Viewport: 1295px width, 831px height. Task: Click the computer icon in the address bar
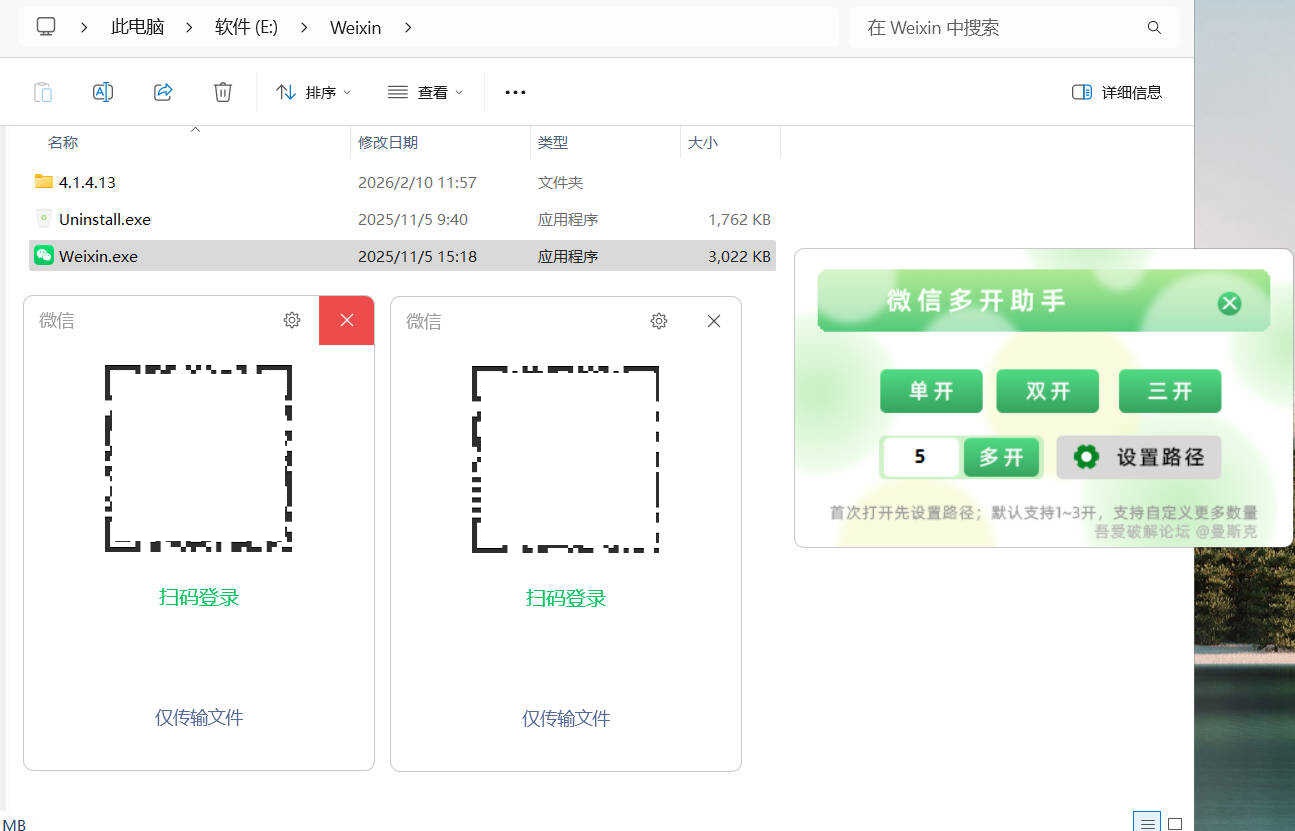(46, 27)
